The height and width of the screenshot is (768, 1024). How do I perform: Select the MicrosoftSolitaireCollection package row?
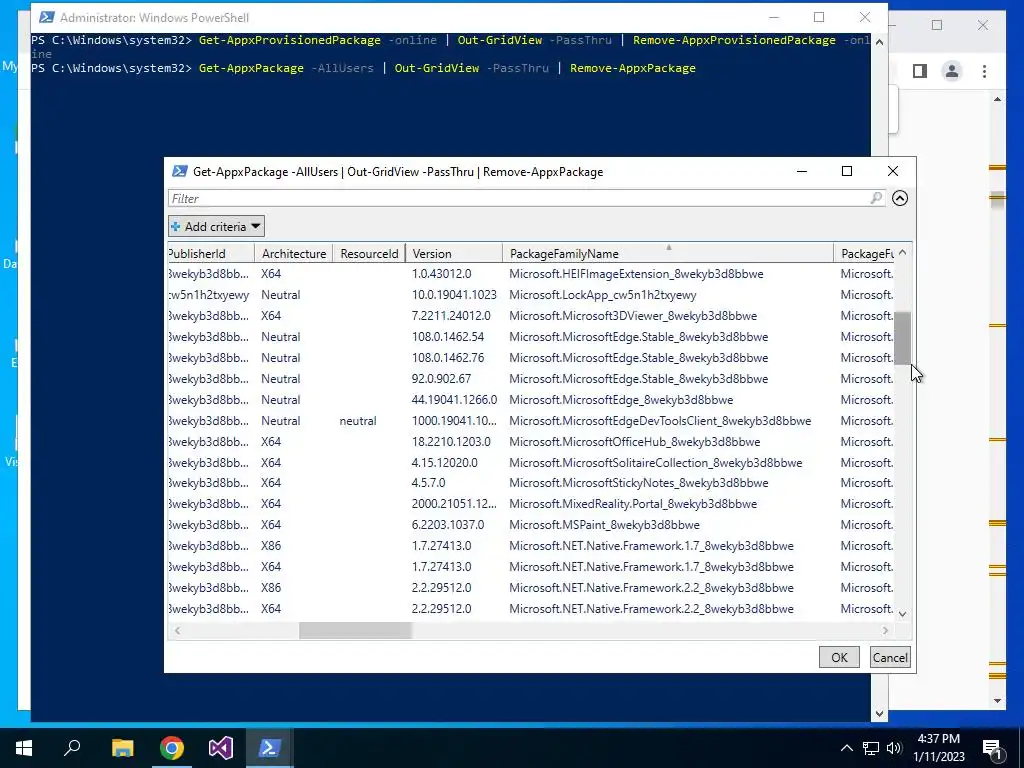click(x=531, y=462)
